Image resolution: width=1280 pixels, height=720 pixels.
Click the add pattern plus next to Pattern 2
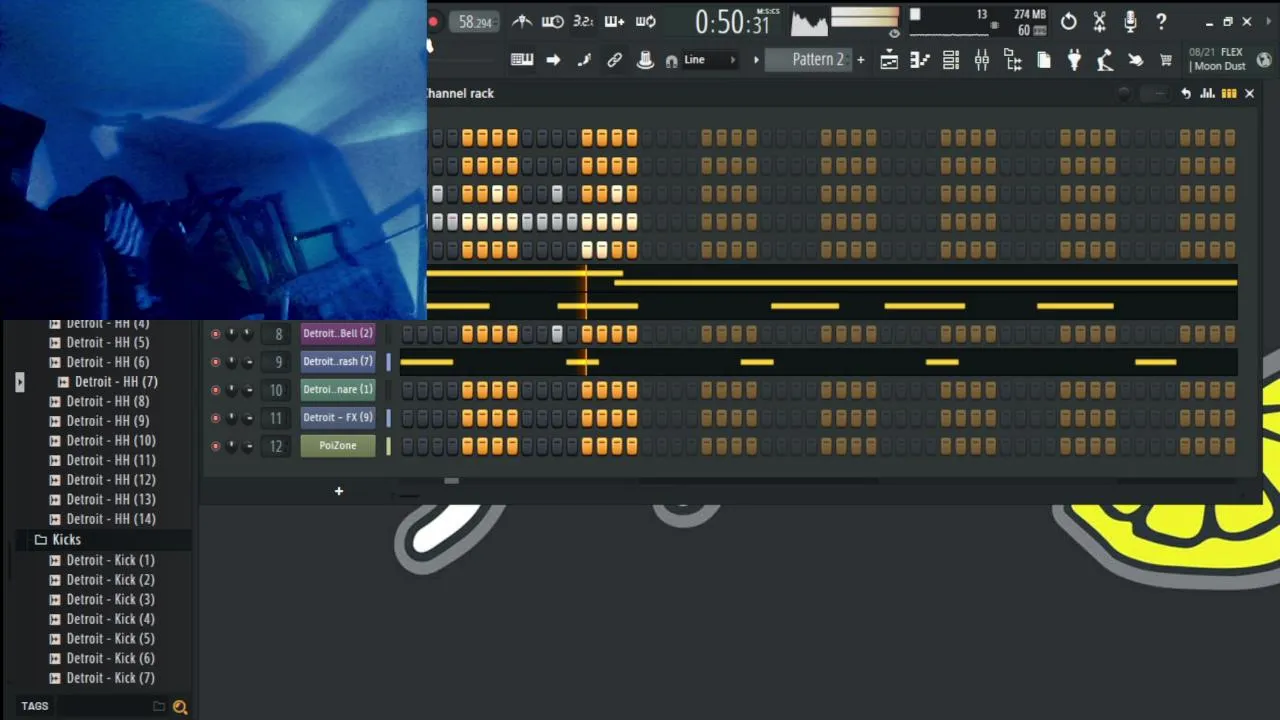(860, 60)
